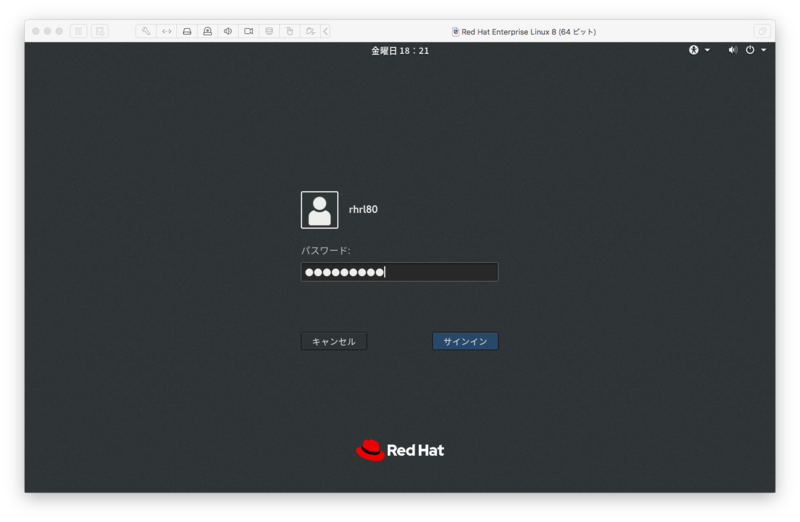Screen dimensions: 800x522
Task: Expand the system menu arrow beside power icon
Action: point(763,49)
